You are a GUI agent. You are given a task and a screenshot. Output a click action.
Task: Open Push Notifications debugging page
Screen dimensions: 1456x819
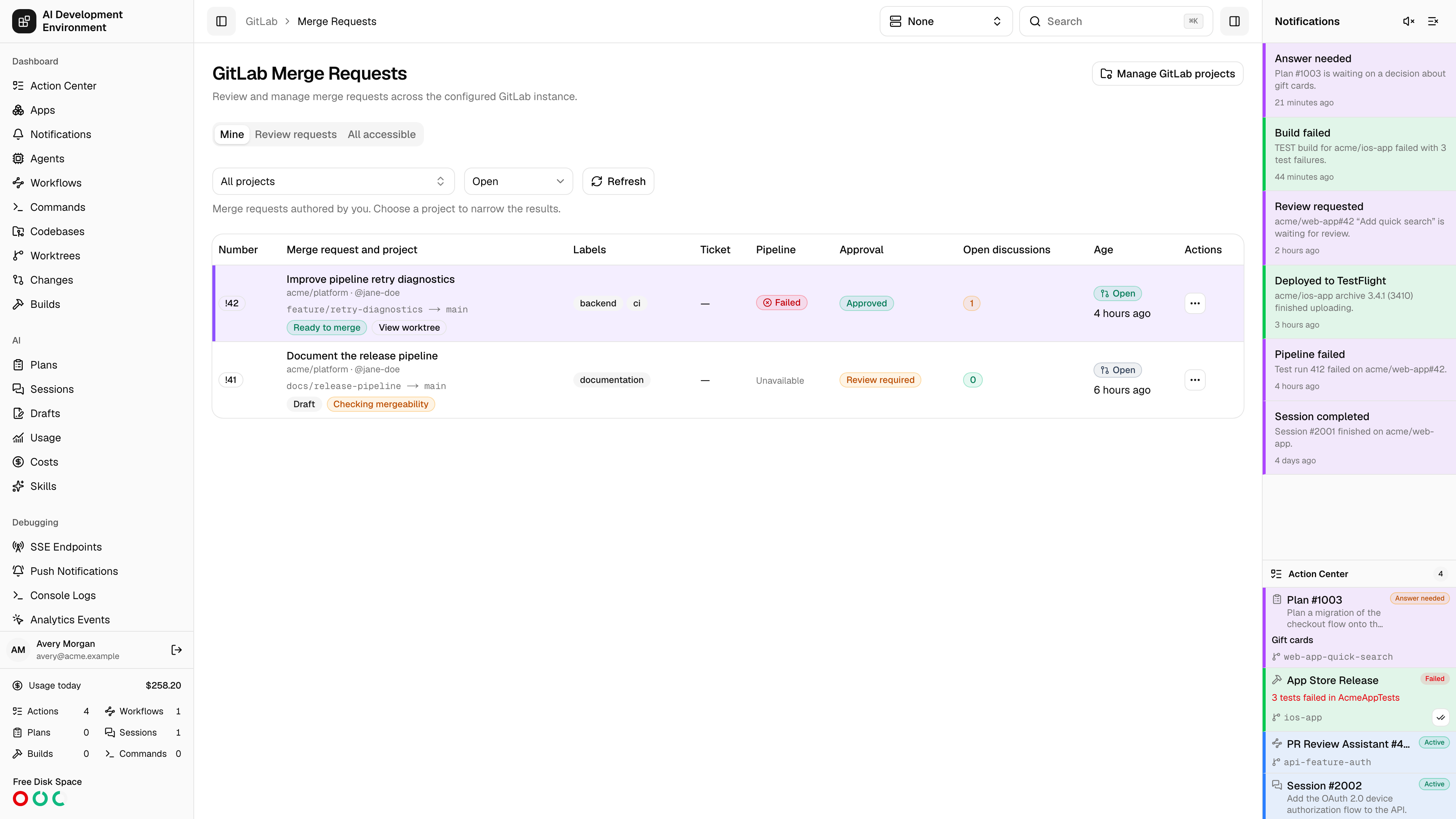point(97,571)
